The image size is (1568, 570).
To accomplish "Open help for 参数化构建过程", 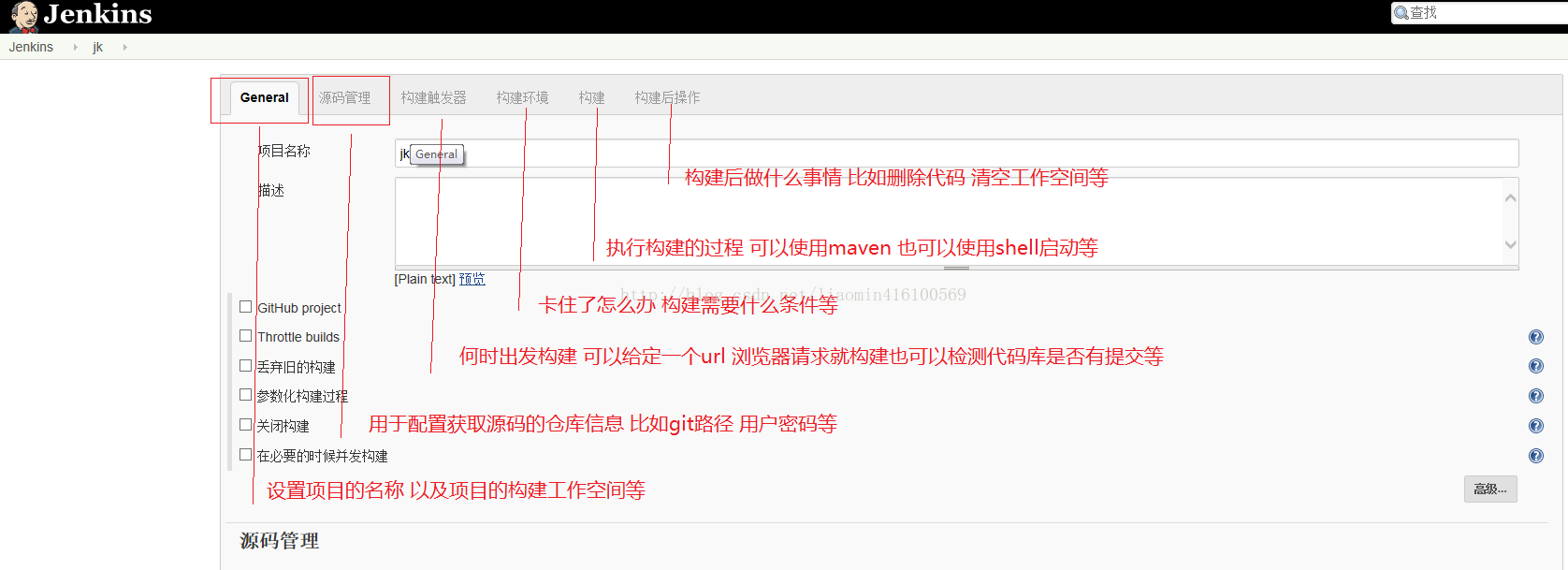I will (x=1535, y=396).
